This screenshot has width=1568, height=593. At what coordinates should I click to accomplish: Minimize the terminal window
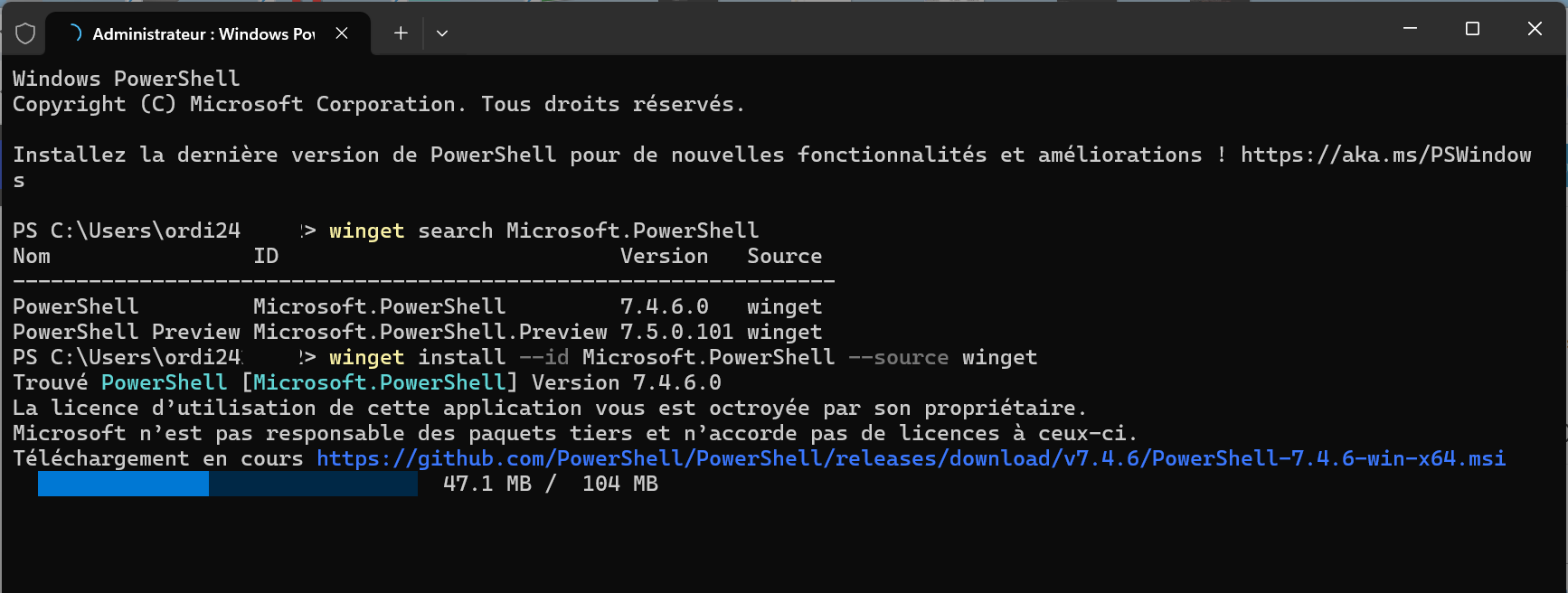(x=1410, y=29)
